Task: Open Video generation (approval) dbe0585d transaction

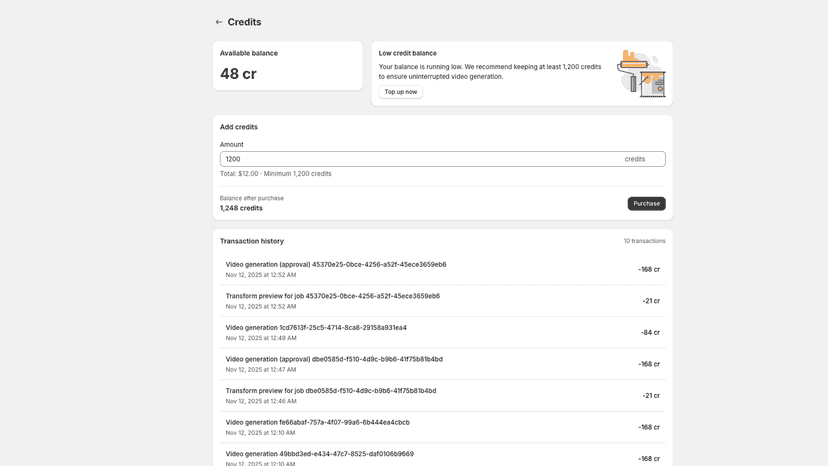Action: (x=443, y=364)
